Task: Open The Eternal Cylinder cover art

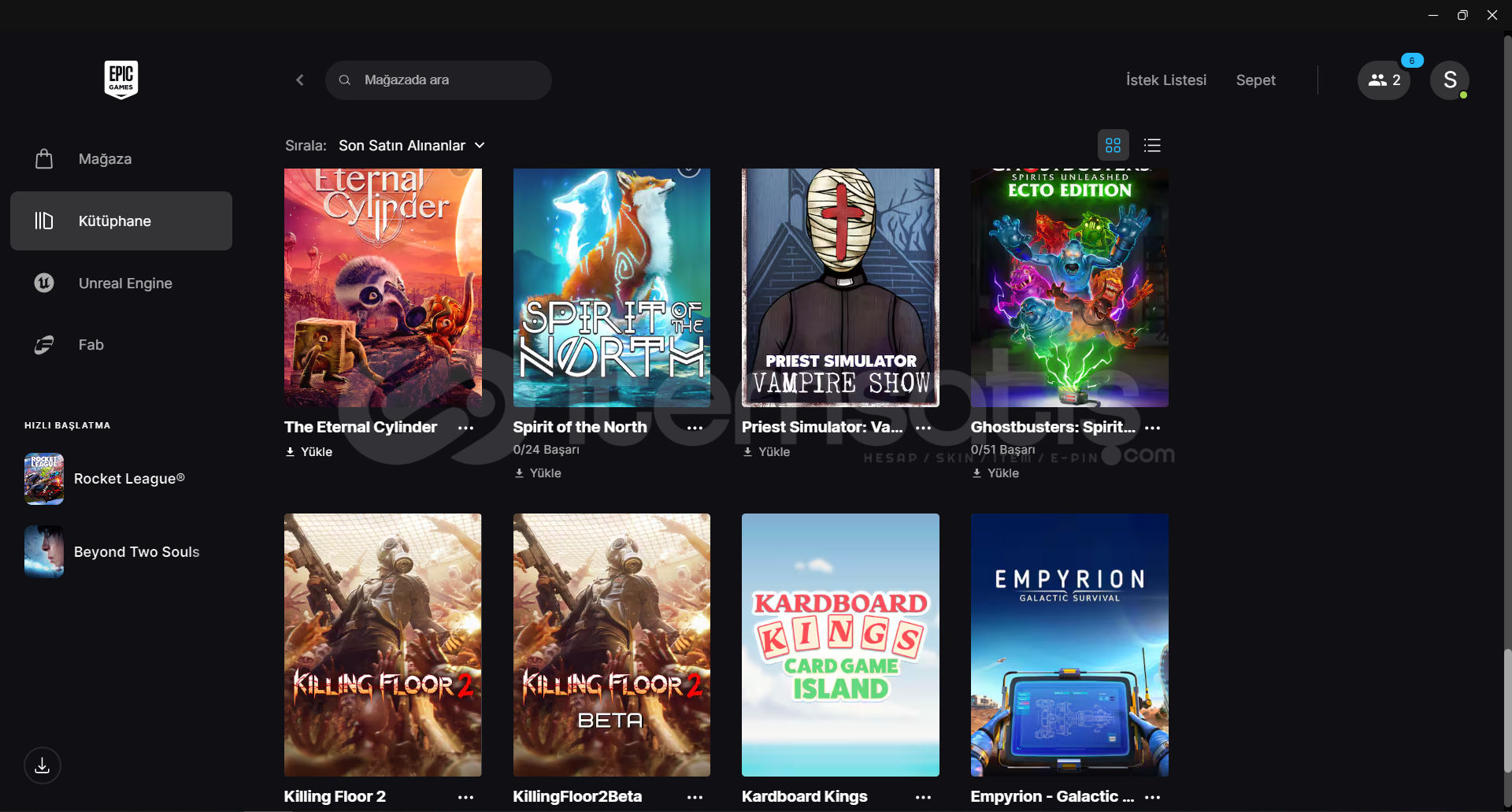Action: click(x=383, y=287)
